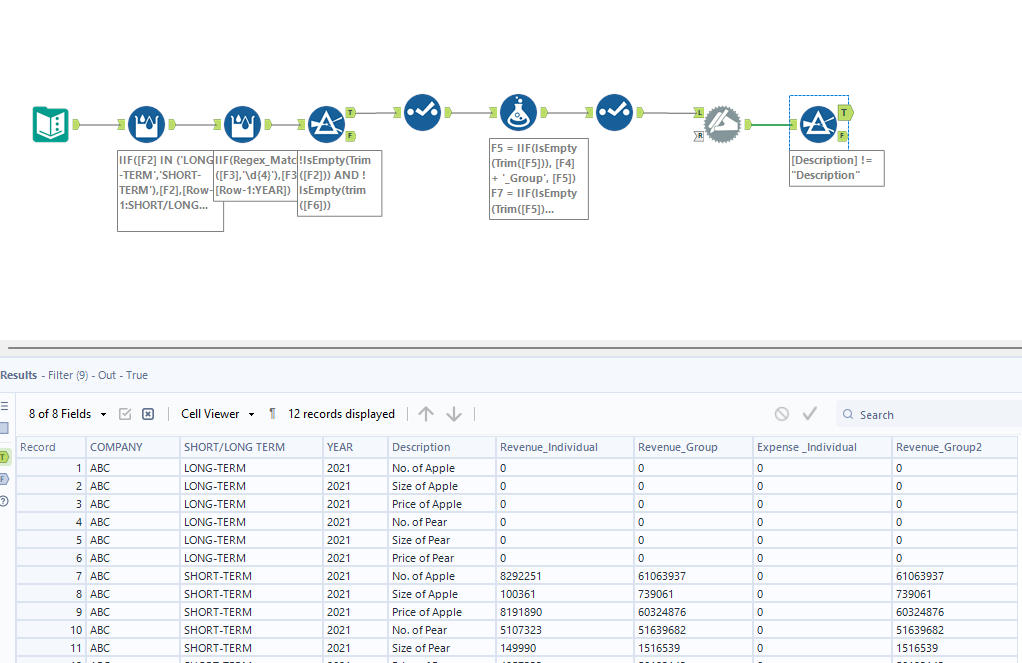Select the first blue Select checkmark tool
Image resolution: width=1022 pixels, height=663 pixels.
pyautogui.click(x=422, y=112)
